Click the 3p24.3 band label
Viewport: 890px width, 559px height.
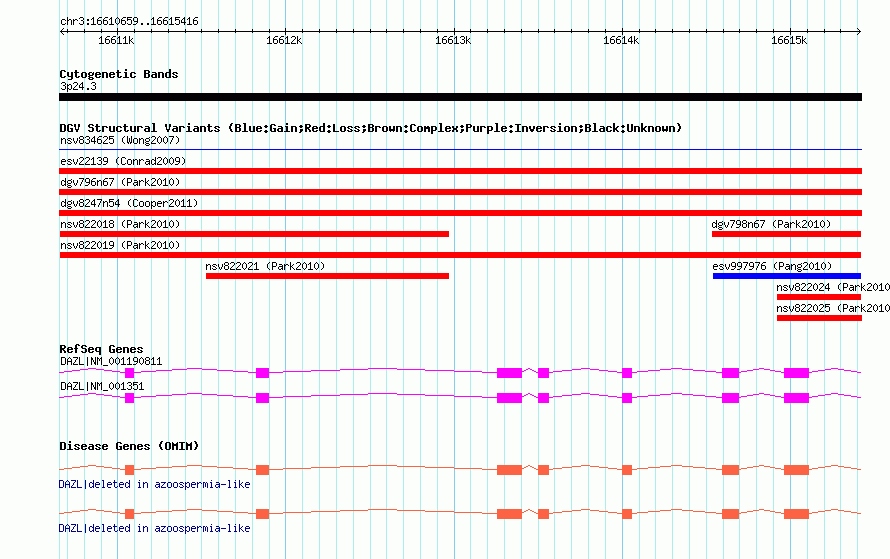pos(78,86)
